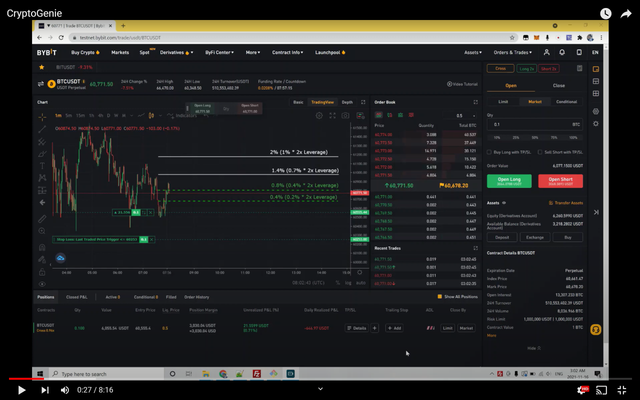Enable Sell Short with TP/SL

coord(540,152)
